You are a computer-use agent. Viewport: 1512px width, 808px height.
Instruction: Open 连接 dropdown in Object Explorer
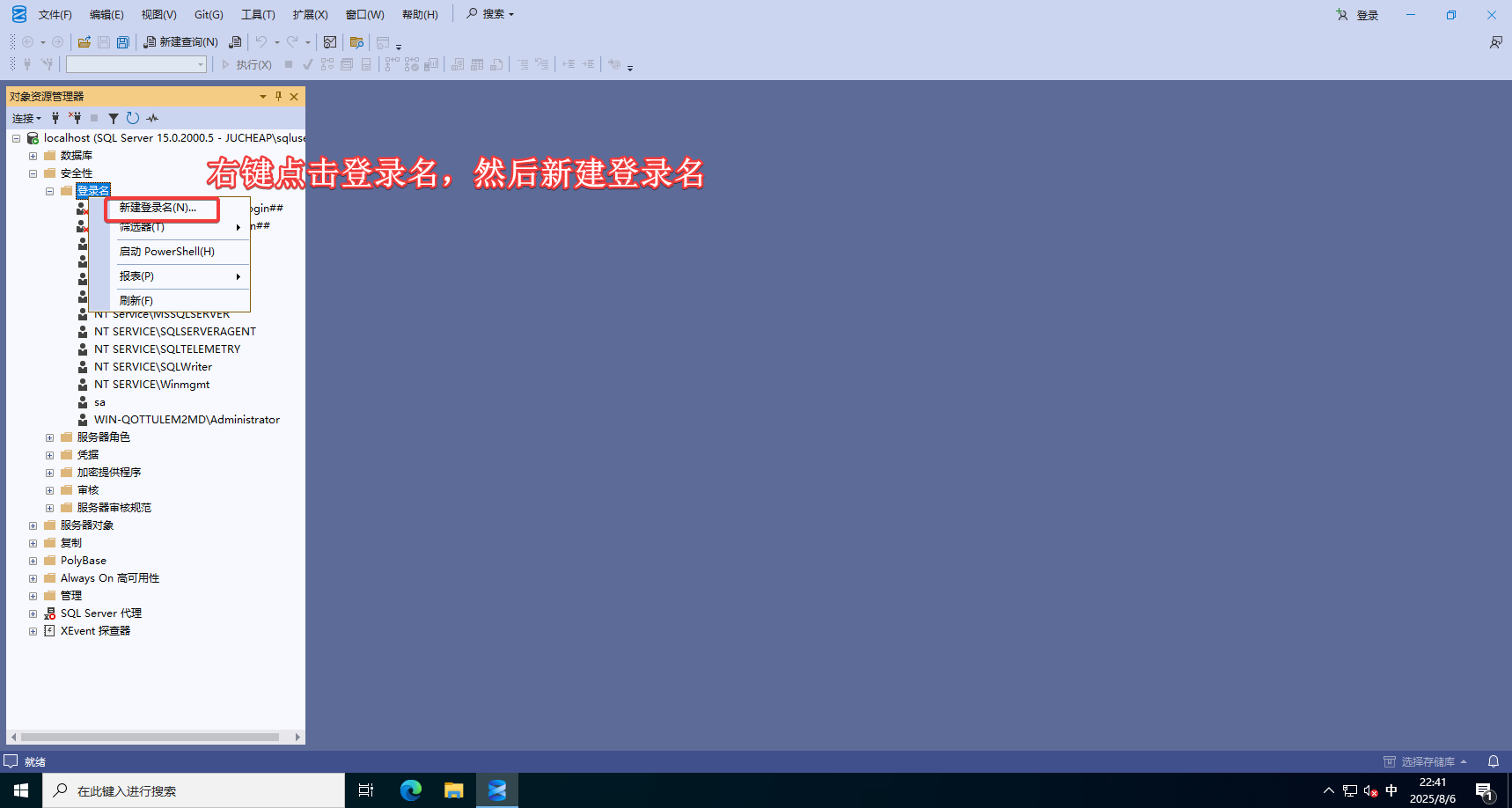pyautogui.click(x=26, y=118)
